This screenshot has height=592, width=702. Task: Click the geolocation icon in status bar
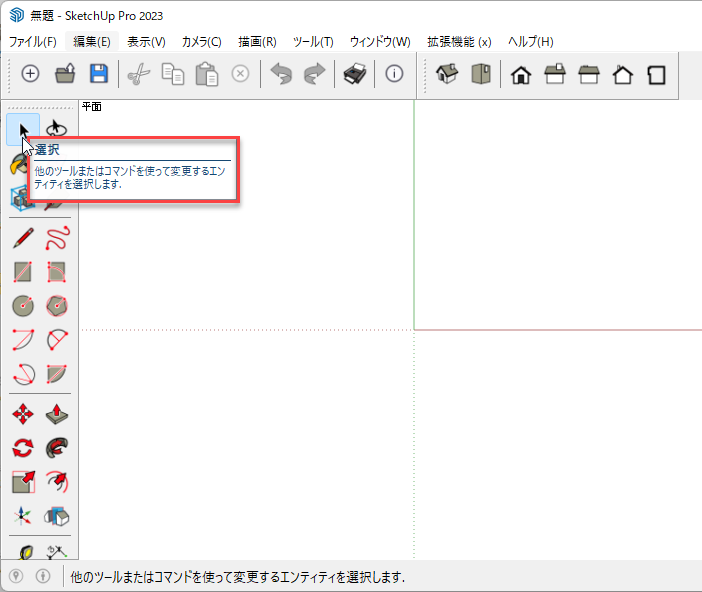click(x=16, y=576)
